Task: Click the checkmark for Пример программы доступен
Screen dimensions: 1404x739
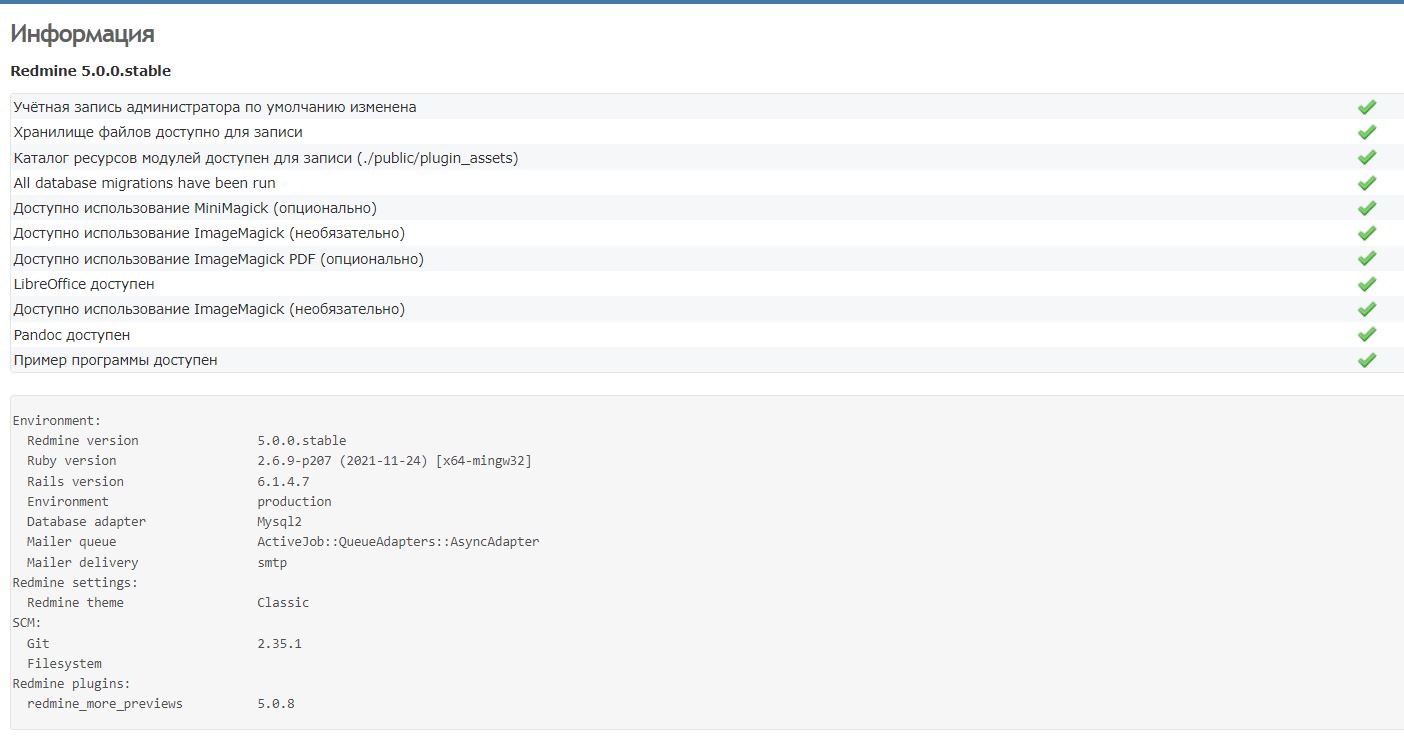Action: pyautogui.click(x=1367, y=360)
